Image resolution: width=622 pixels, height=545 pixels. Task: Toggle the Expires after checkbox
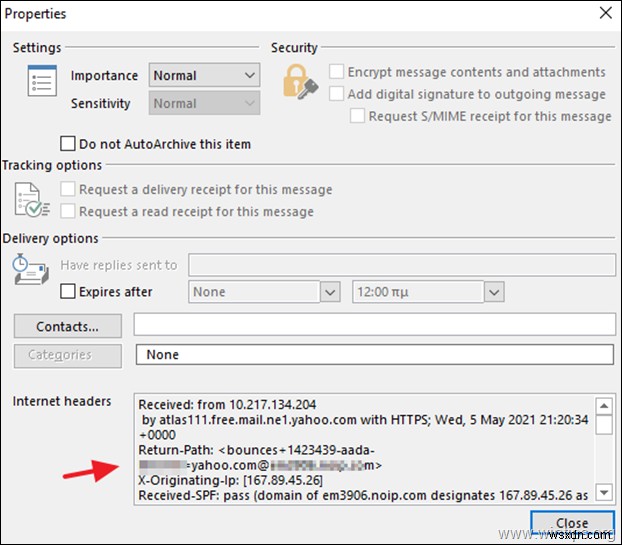point(68,292)
